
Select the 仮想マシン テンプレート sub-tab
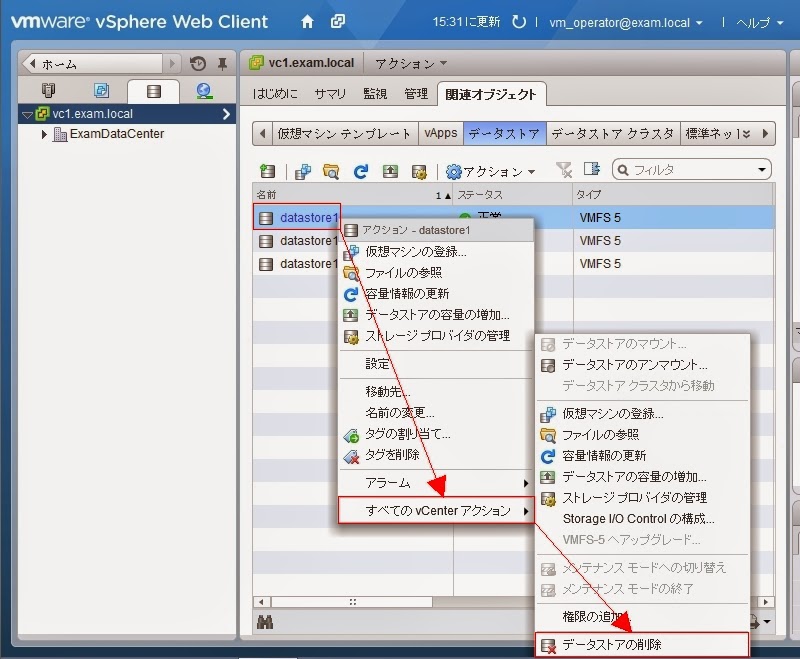click(344, 134)
